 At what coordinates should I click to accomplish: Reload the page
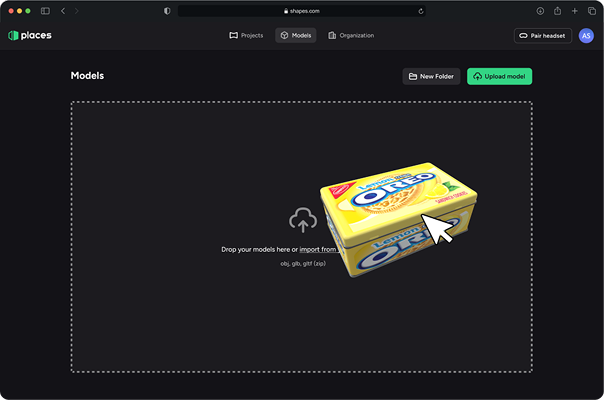coord(421,11)
